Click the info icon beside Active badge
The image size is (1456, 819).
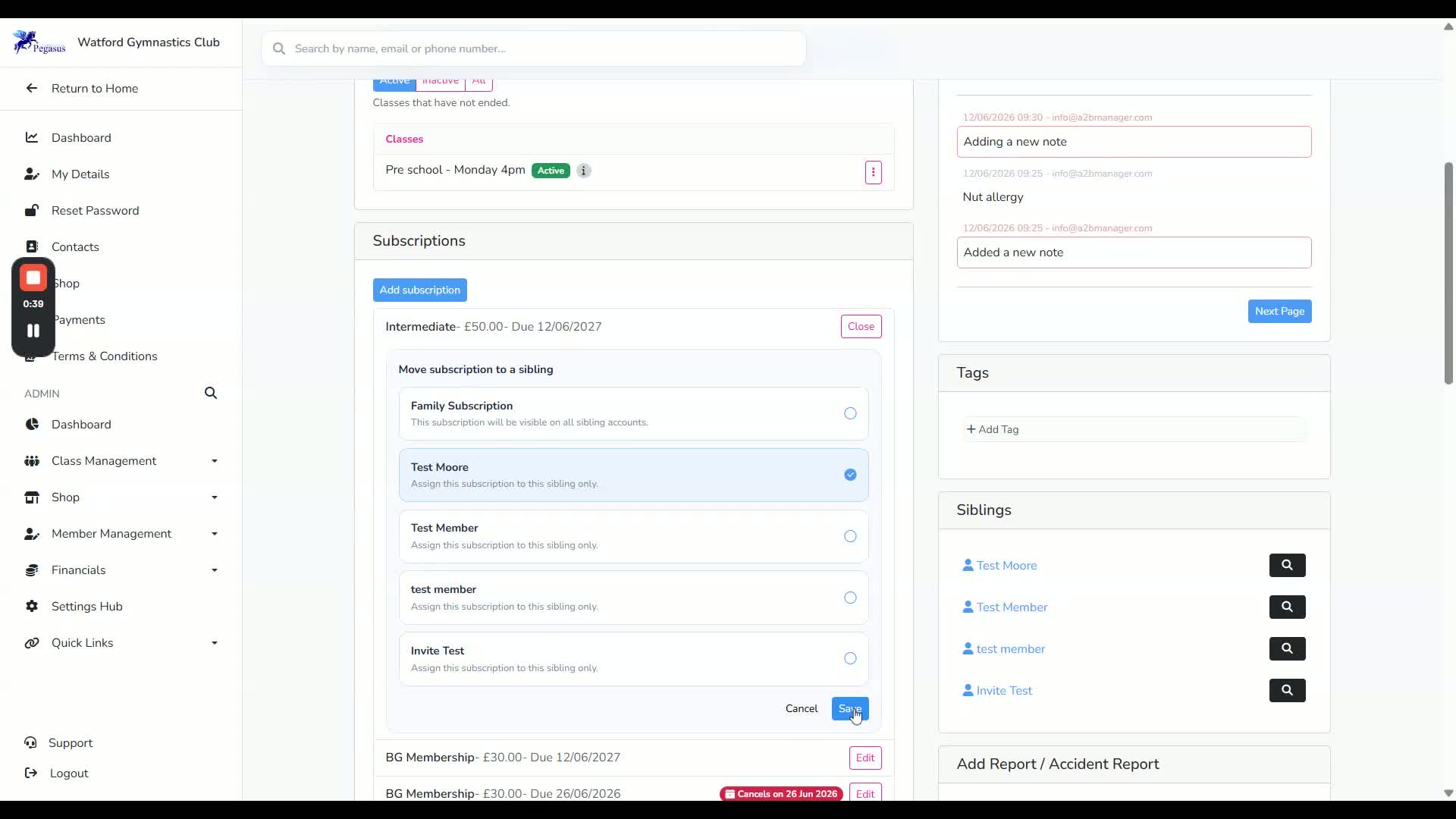click(583, 171)
